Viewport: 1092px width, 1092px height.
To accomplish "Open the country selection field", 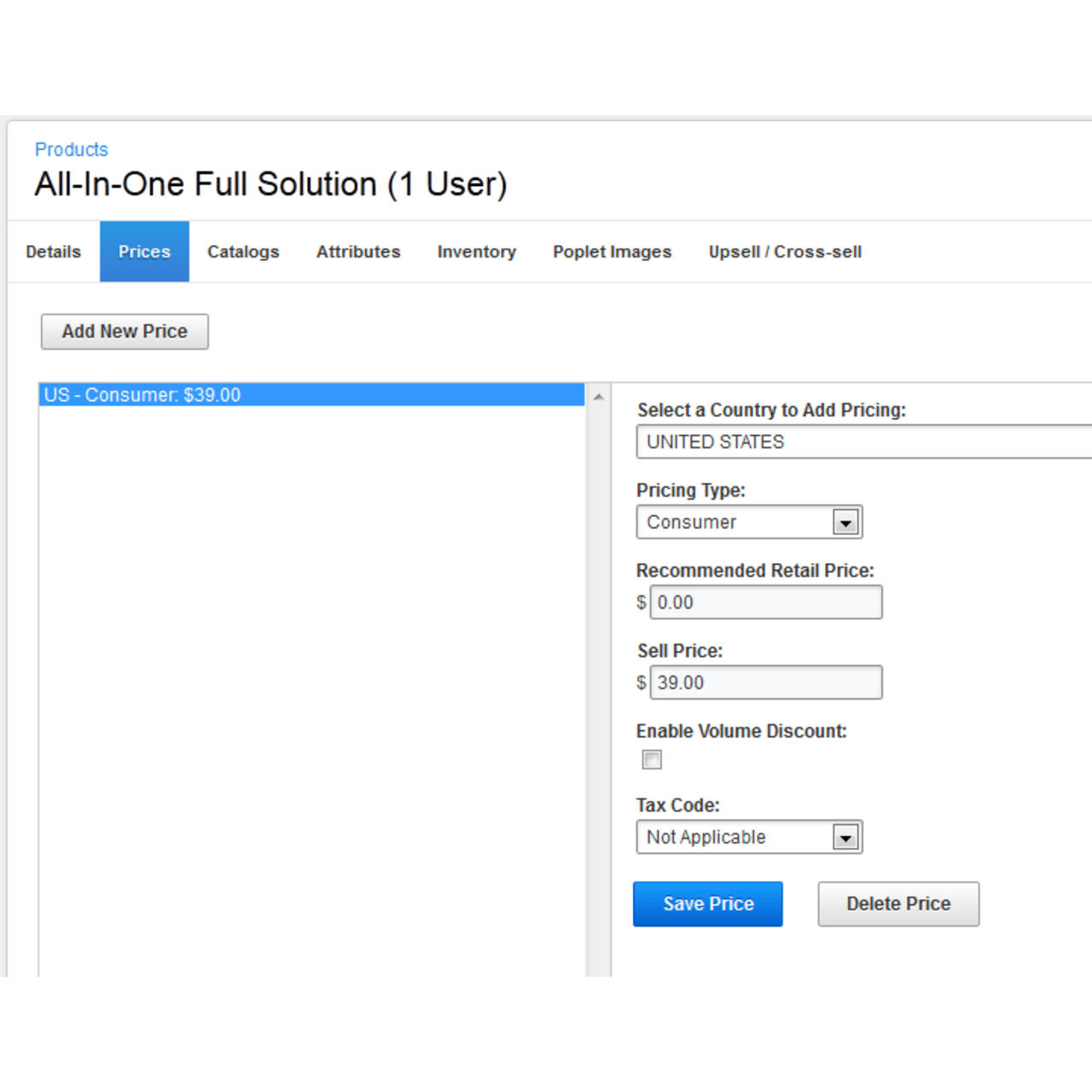I will click(x=862, y=442).
